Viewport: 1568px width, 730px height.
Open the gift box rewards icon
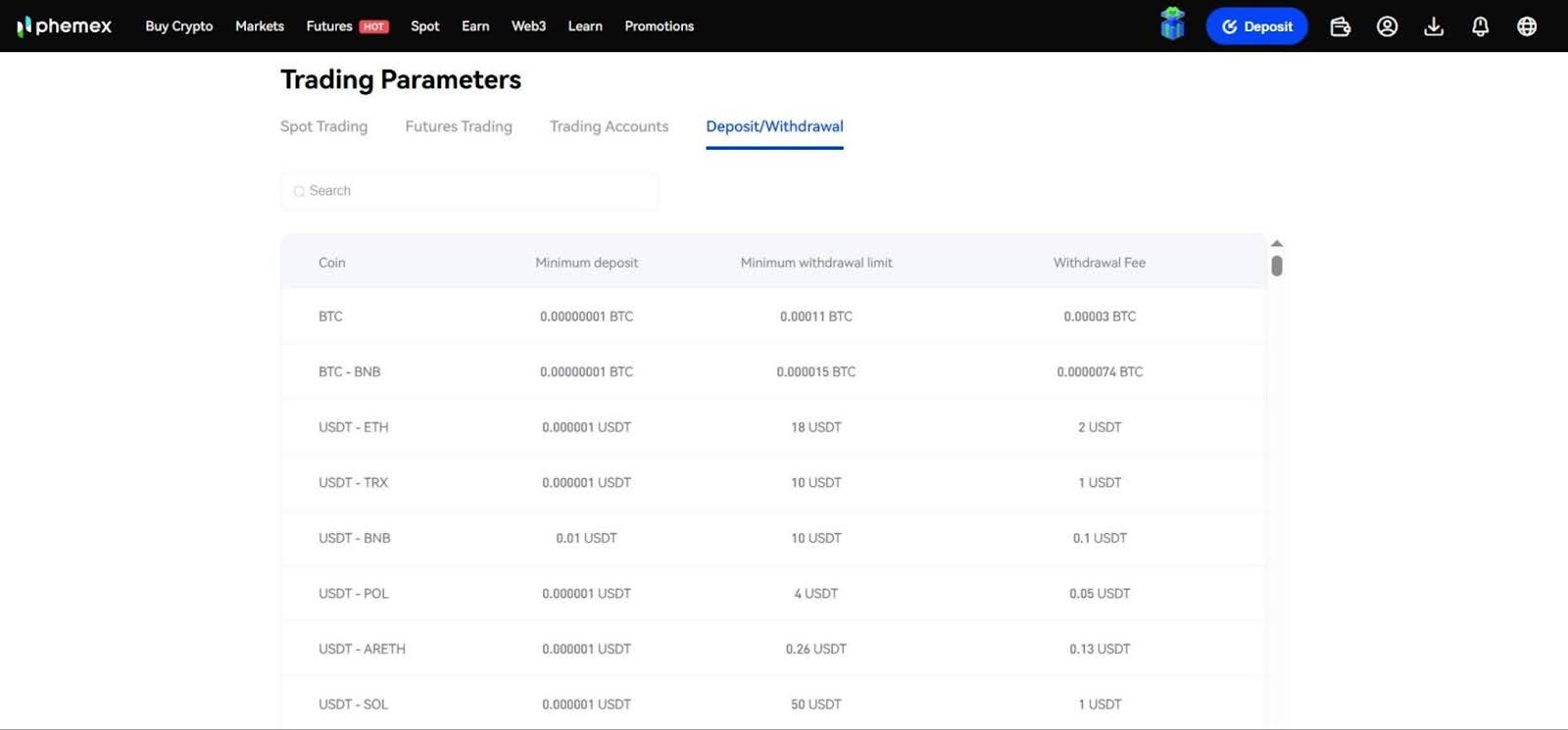(1172, 24)
